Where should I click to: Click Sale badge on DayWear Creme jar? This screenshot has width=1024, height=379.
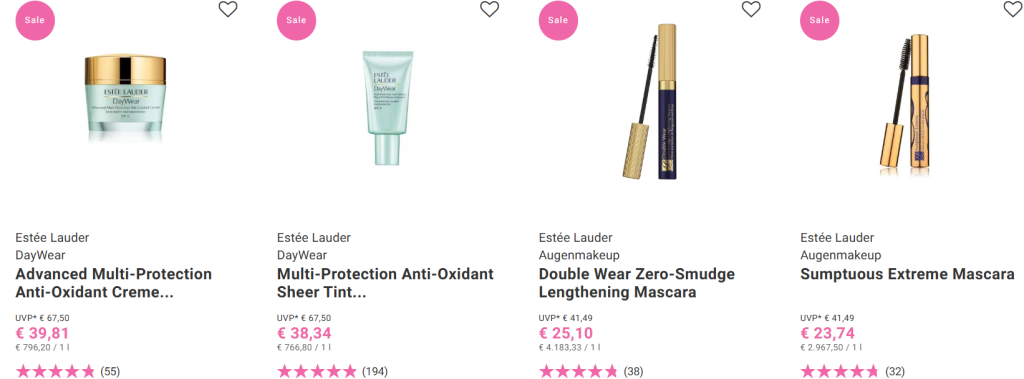tap(35, 20)
